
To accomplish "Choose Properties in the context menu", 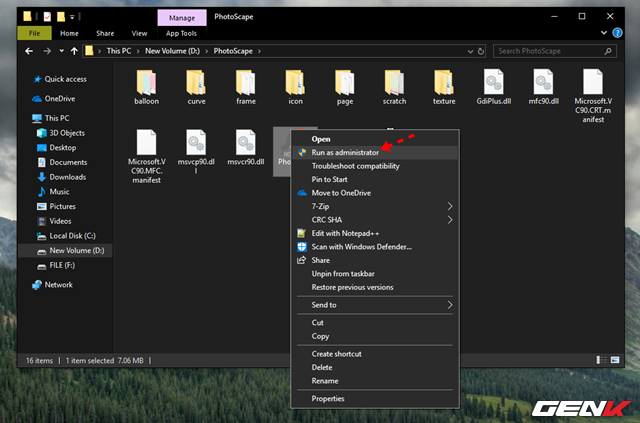I will point(375,399).
